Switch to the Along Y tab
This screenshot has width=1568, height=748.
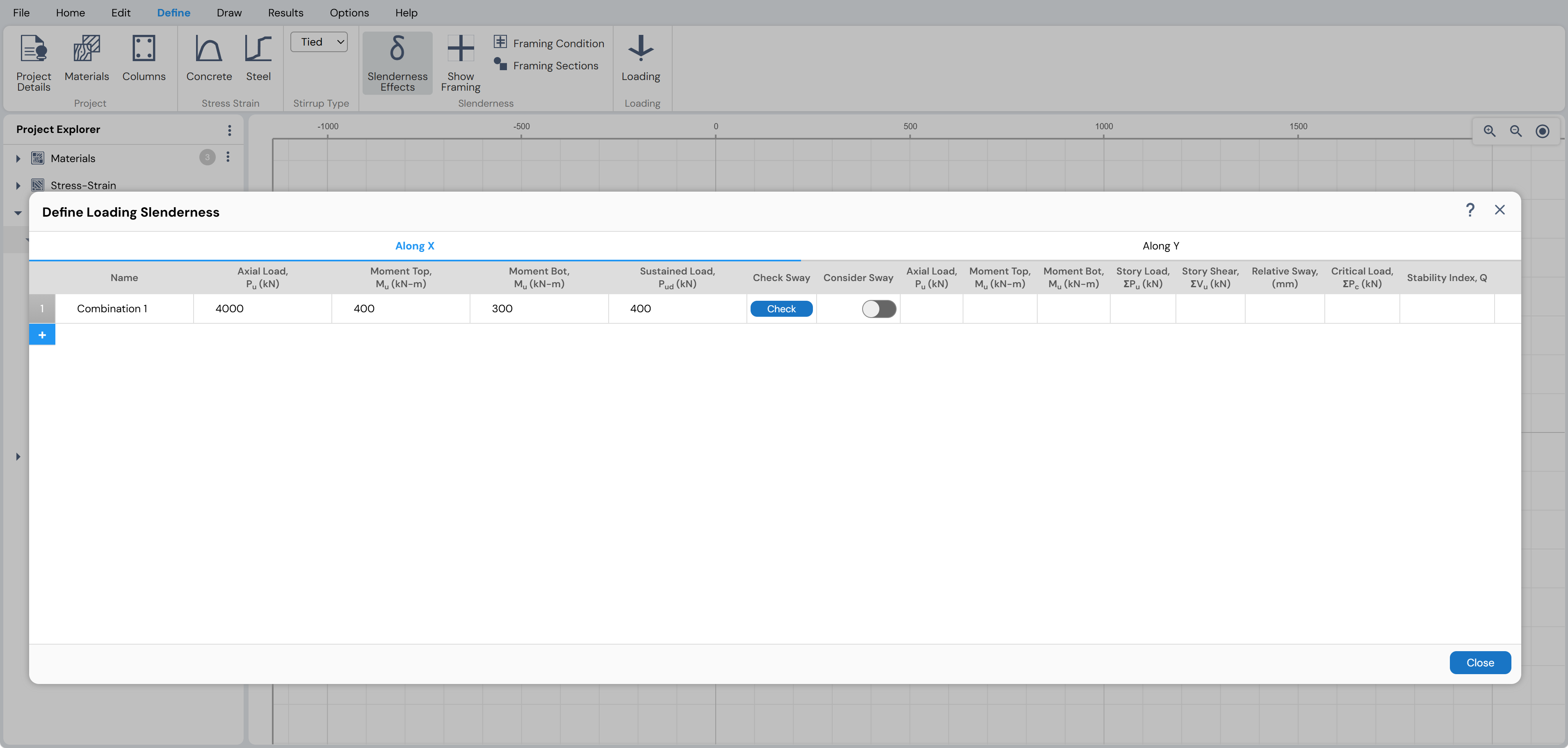(x=1161, y=246)
